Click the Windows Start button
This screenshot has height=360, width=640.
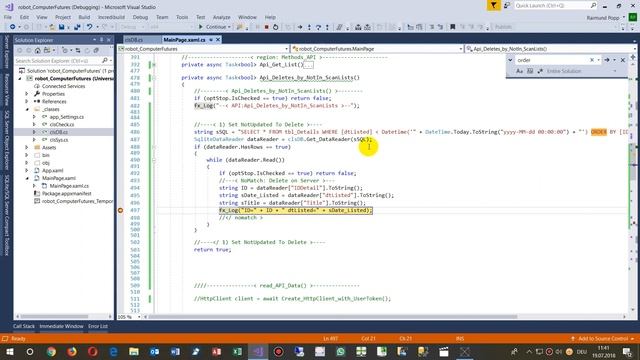click(9, 351)
